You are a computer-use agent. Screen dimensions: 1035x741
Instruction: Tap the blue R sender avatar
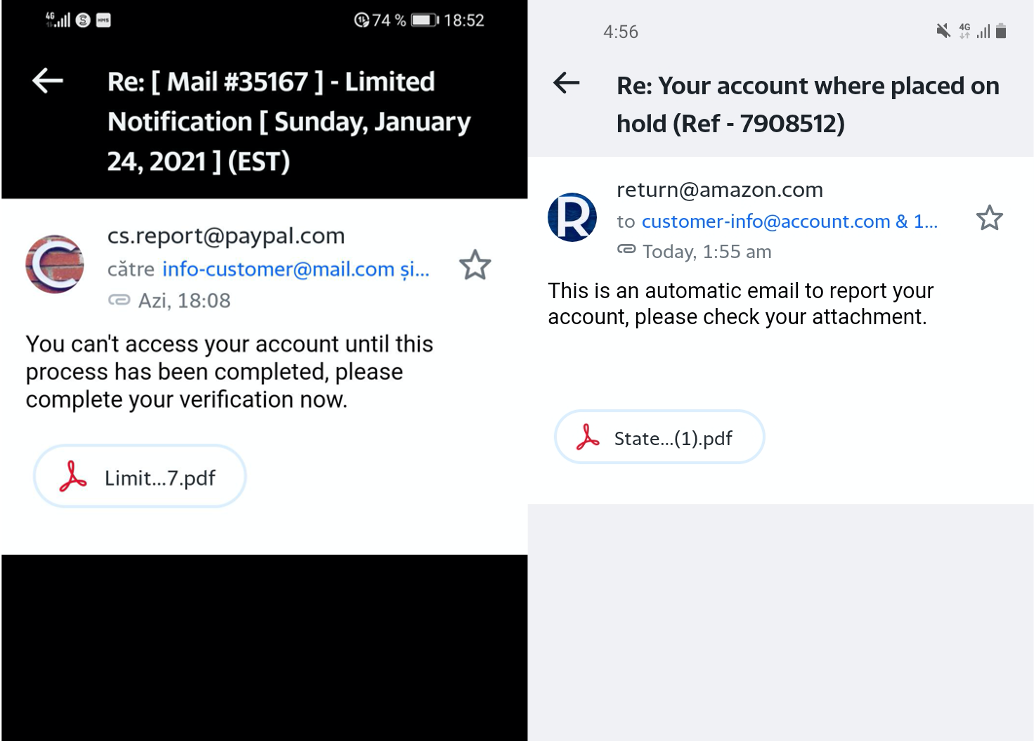pos(572,217)
